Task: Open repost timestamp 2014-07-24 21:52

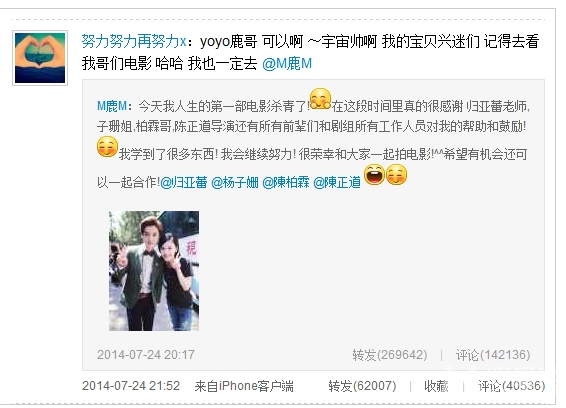Action: tap(131, 386)
